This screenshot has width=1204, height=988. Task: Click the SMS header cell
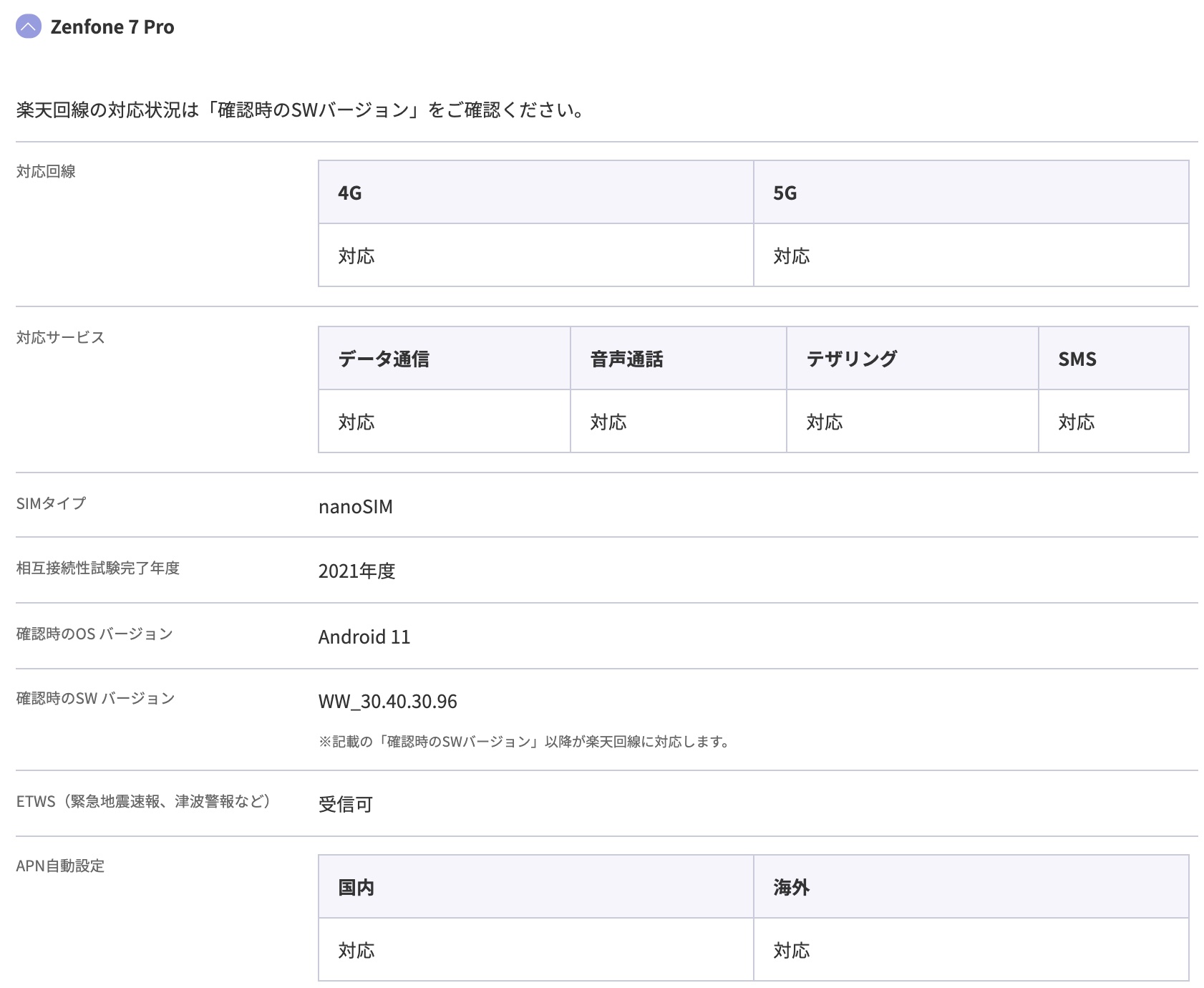point(1077,359)
